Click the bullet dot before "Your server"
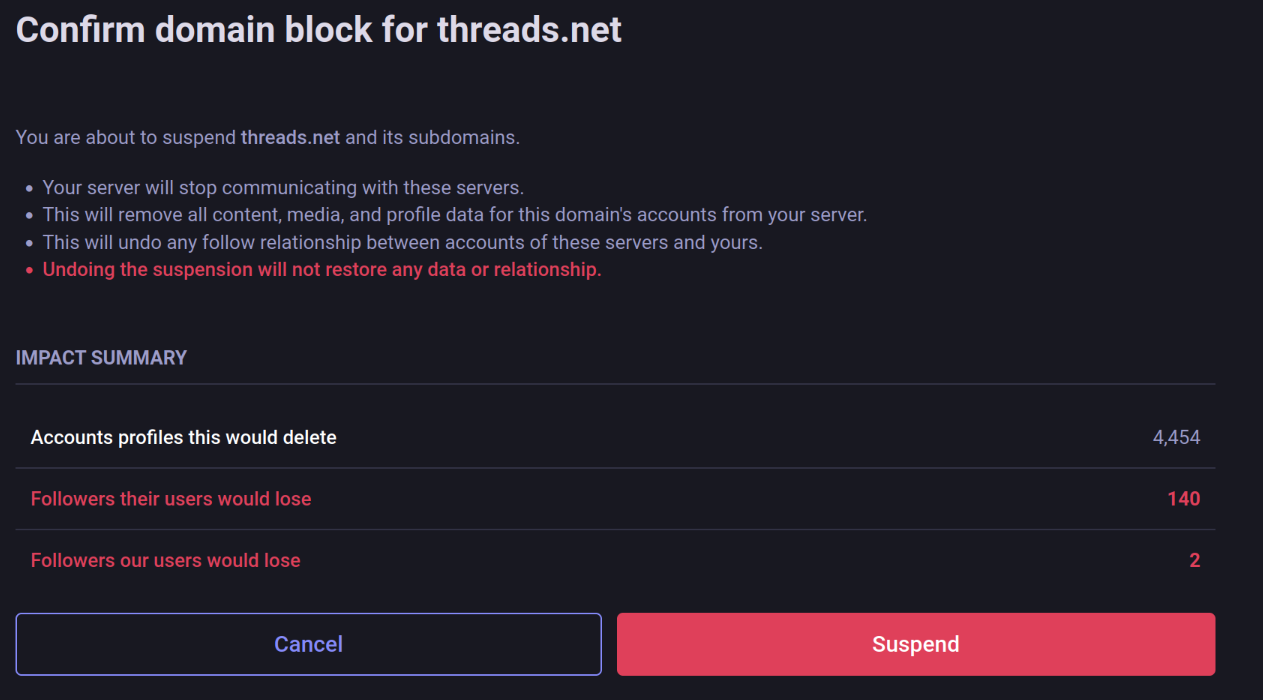Screen dimensions: 1263x700 30,189
